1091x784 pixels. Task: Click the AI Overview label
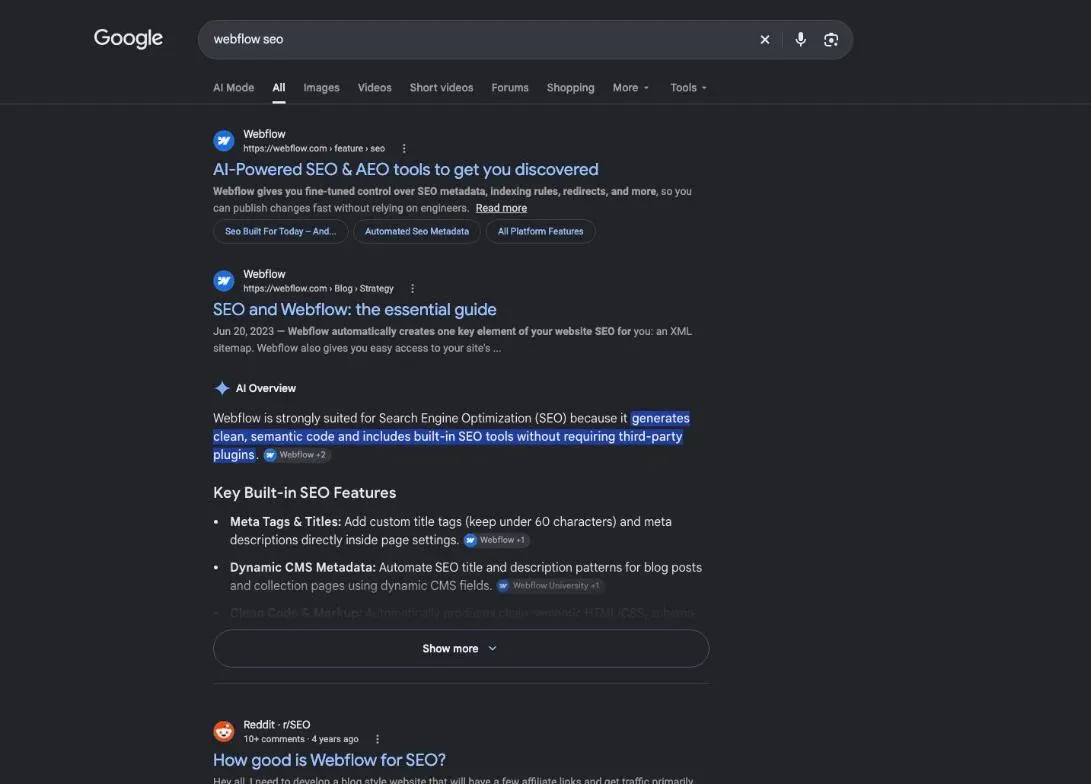[266, 388]
